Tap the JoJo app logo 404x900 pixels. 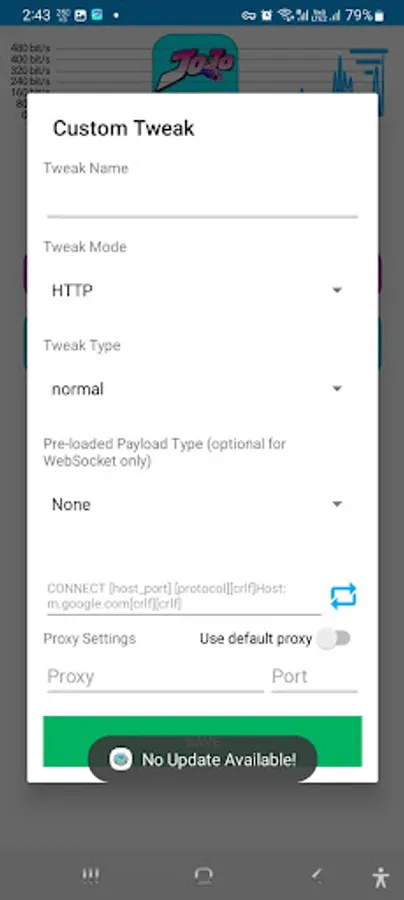point(195,63)
